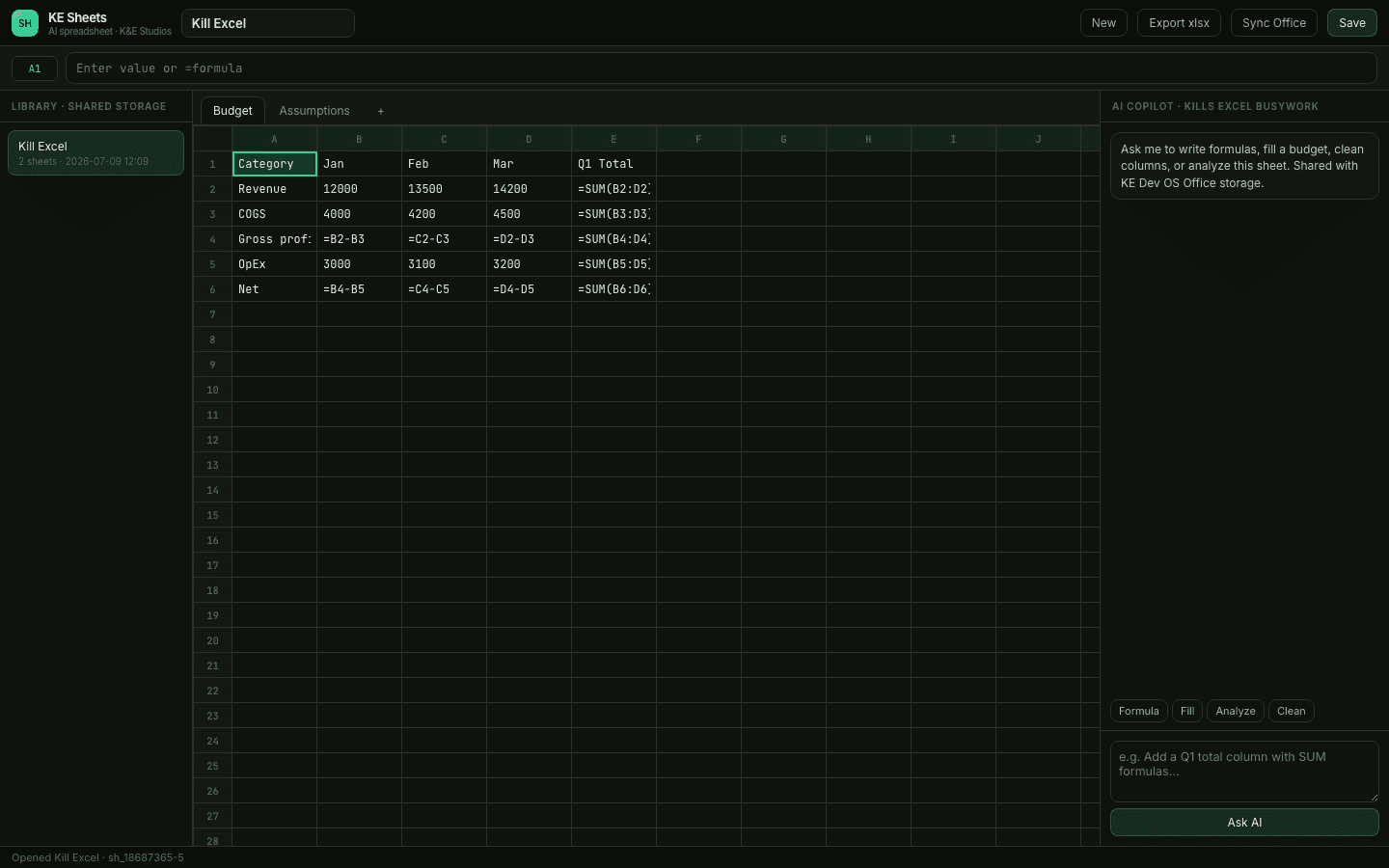Select cell with formula =D4-D5
Screen dimensions: 1389x868
click(529, 289)
